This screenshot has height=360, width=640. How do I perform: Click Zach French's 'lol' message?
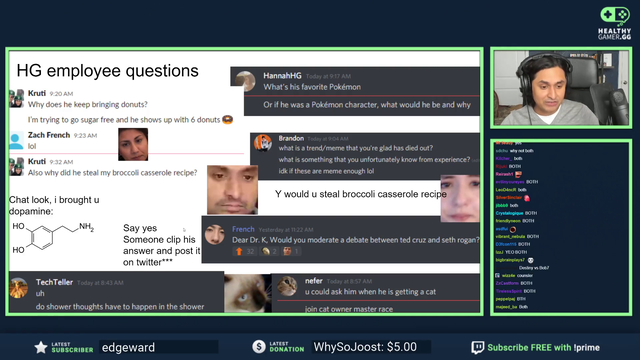(x=32, y=146)
